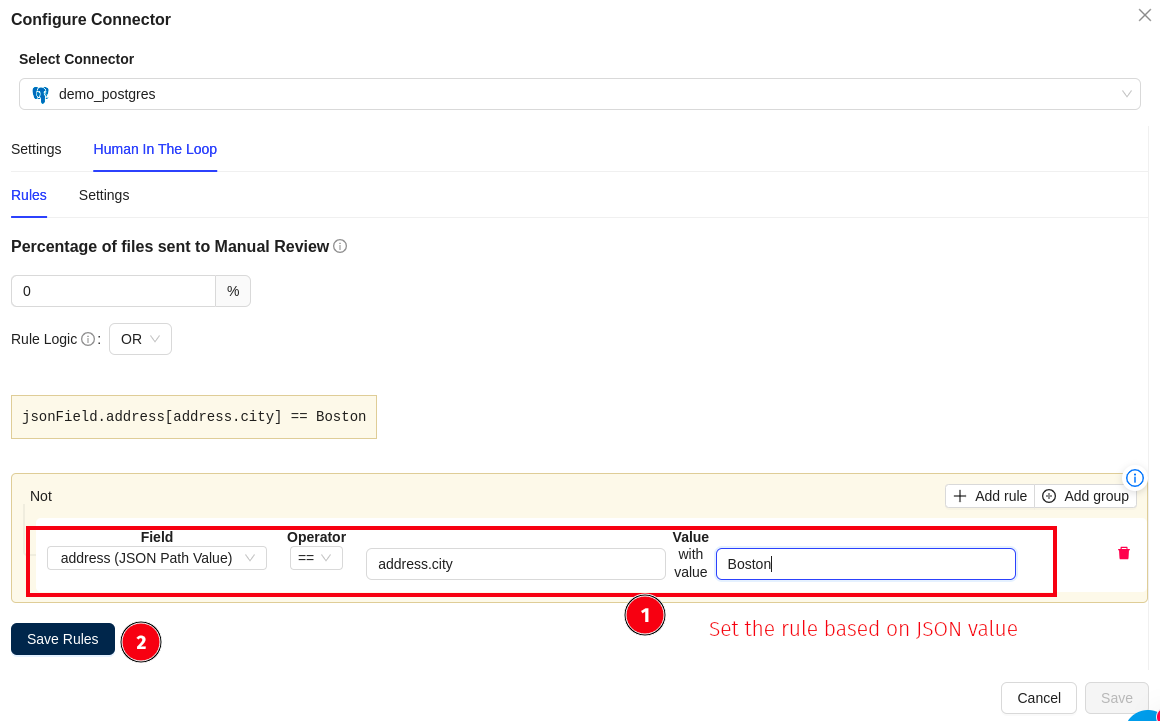Click the blue info icon above the rule group
Screen dimensions: 1160x721
point(1134,477)
